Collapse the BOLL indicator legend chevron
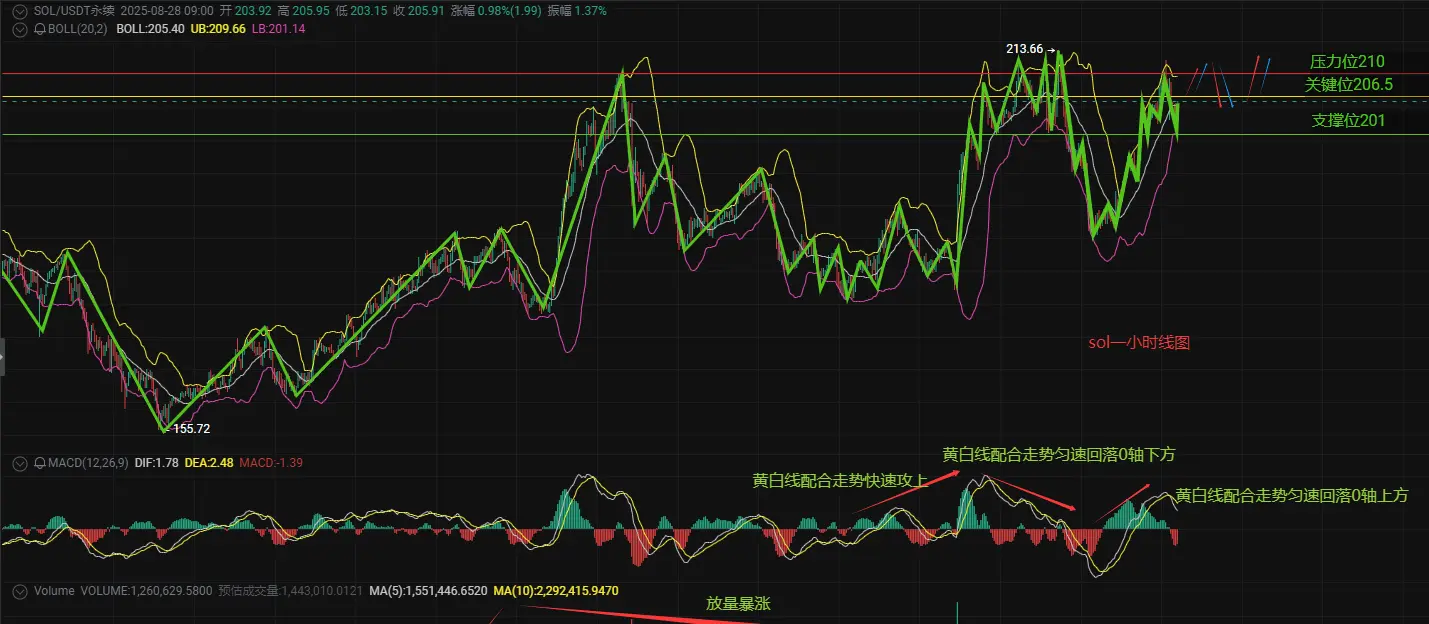The height and width of the screenshot is (624, 1429). pyautogui.click(x=19, y=29)
